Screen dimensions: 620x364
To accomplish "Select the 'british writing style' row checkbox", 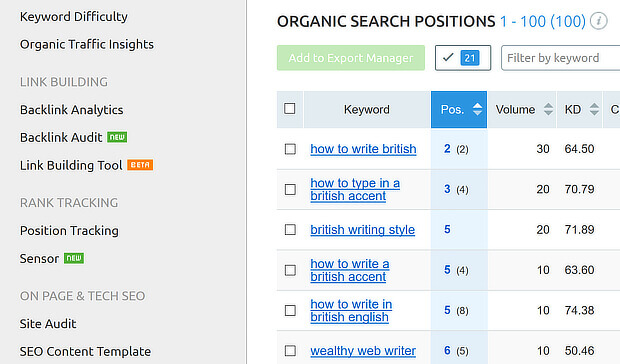I will tap(290, 230).
